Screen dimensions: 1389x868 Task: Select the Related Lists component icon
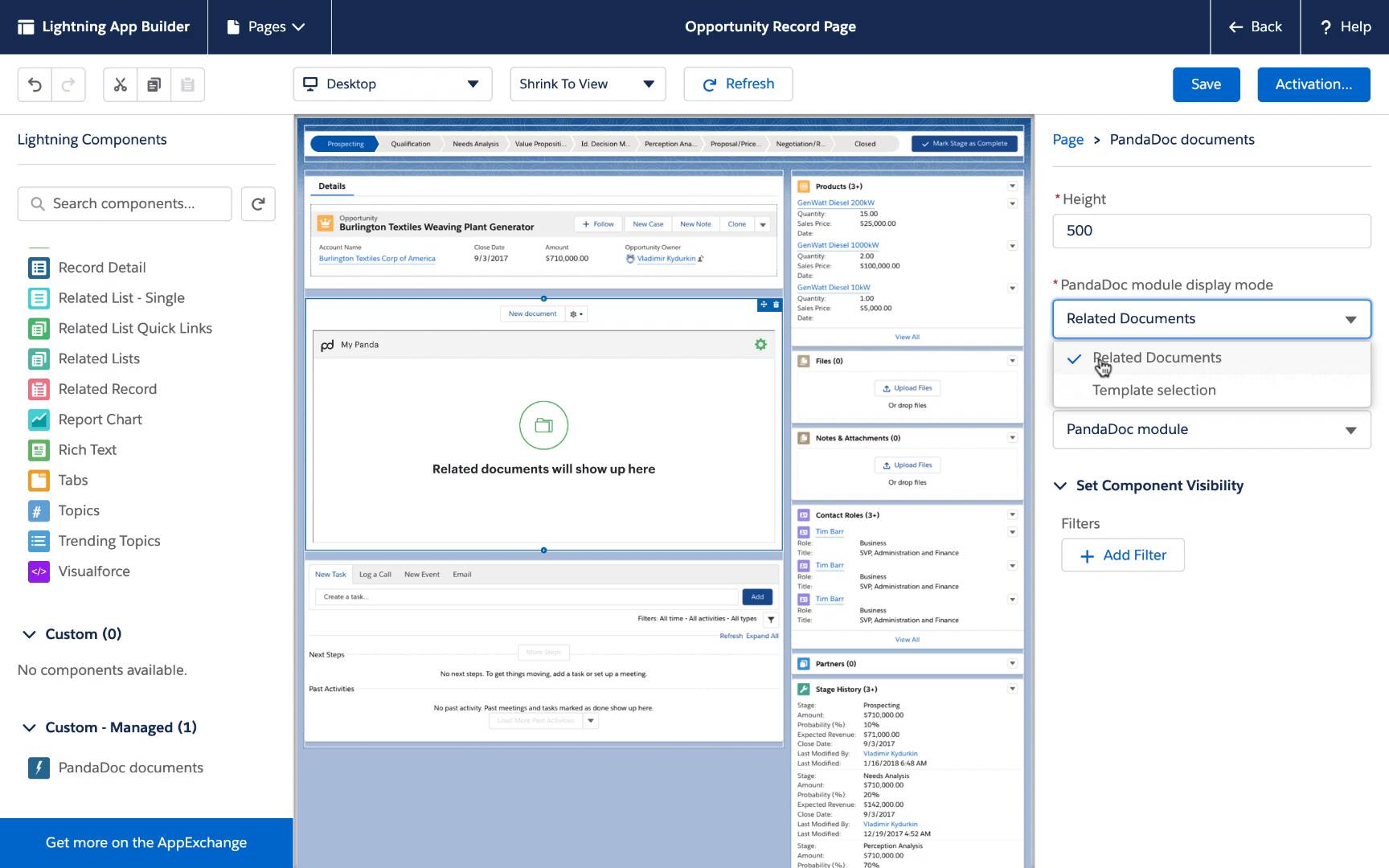click(x=39, y=358)
